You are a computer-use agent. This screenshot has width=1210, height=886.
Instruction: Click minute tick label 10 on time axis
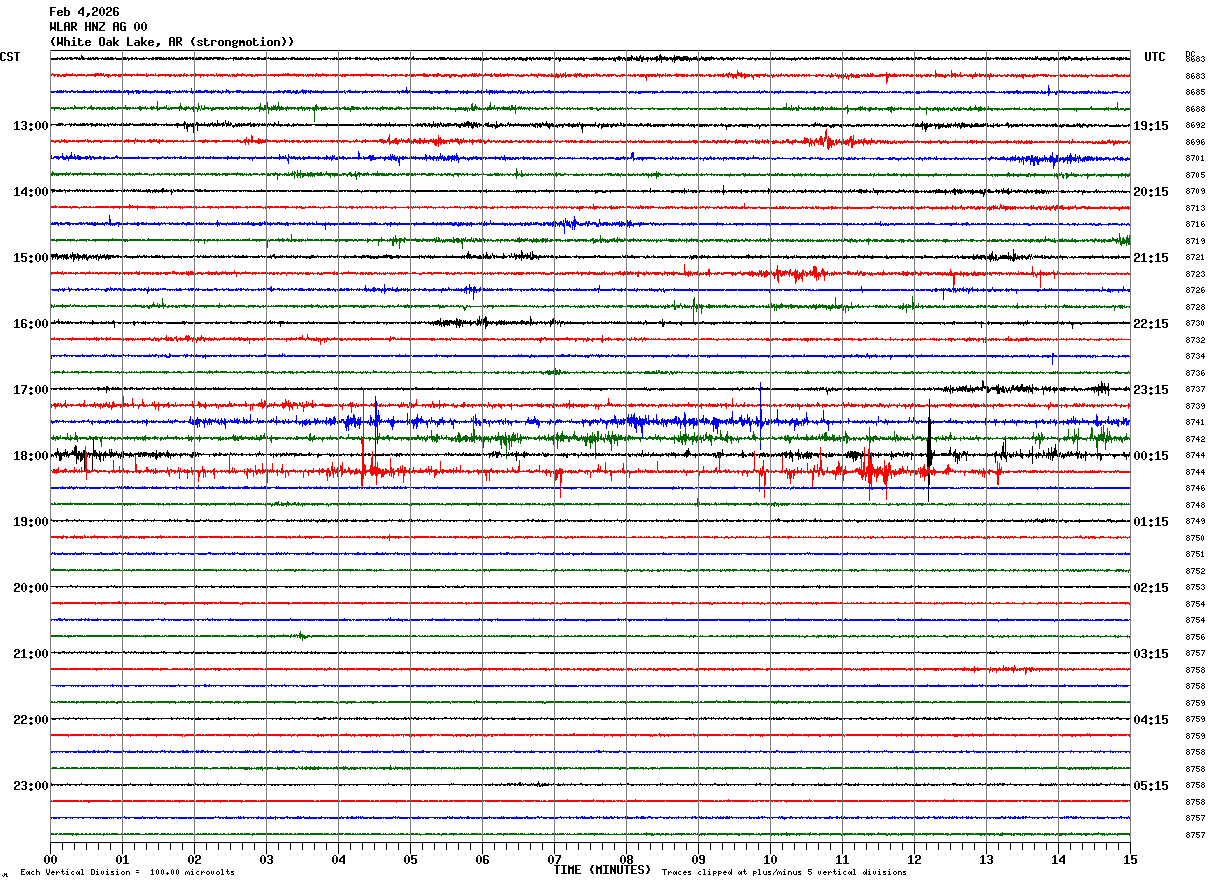pos(770,859)
